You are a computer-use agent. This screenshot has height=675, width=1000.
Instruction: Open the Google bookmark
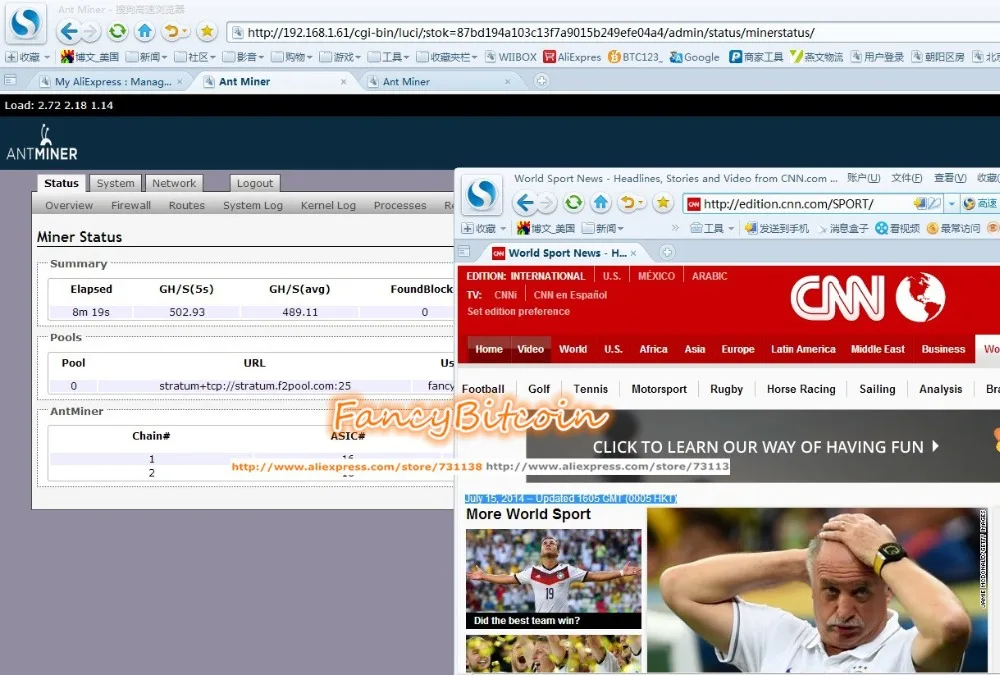(x=695, y=57)
